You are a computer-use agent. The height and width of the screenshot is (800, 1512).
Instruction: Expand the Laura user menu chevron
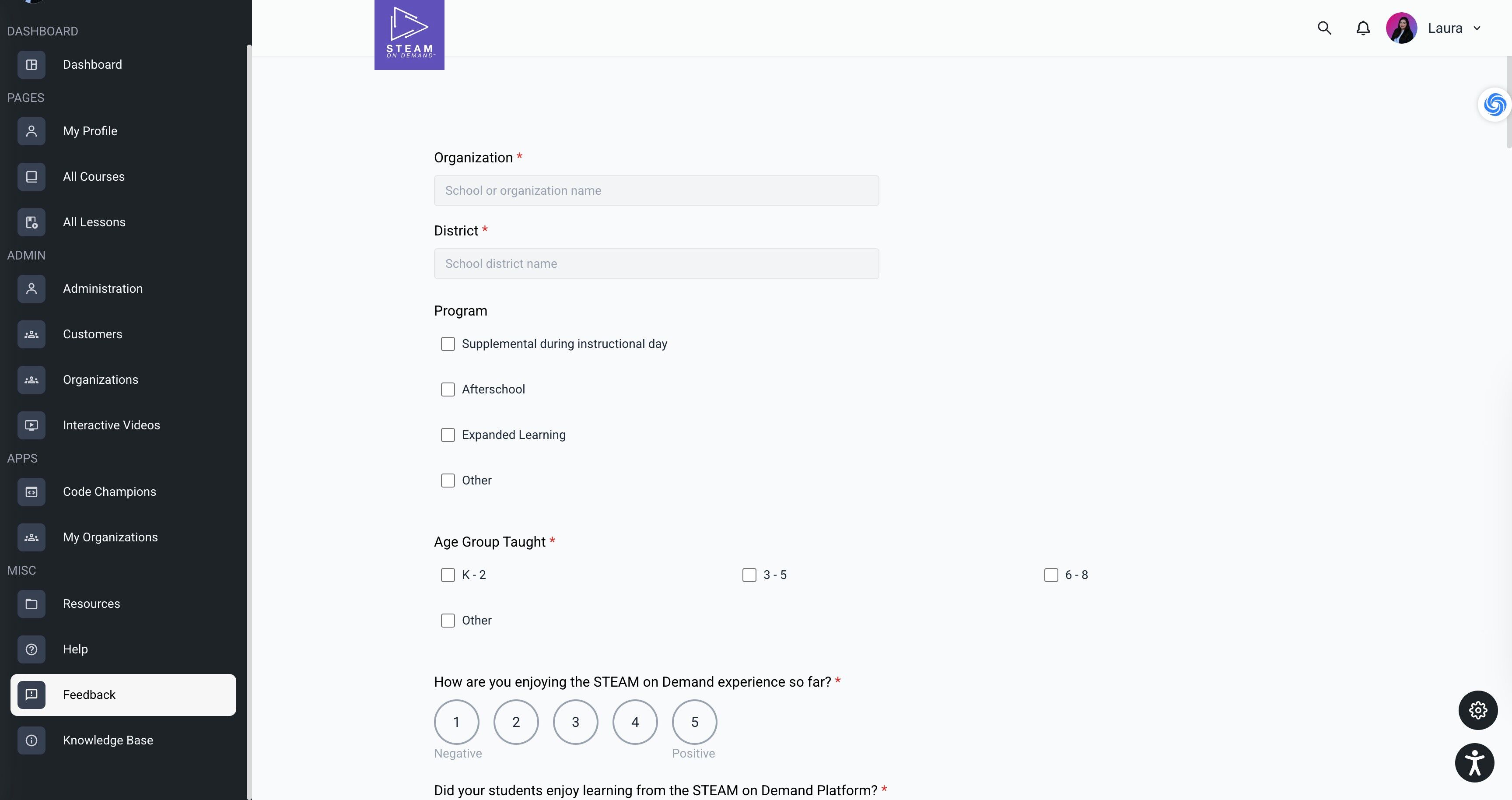point(1477,28)
